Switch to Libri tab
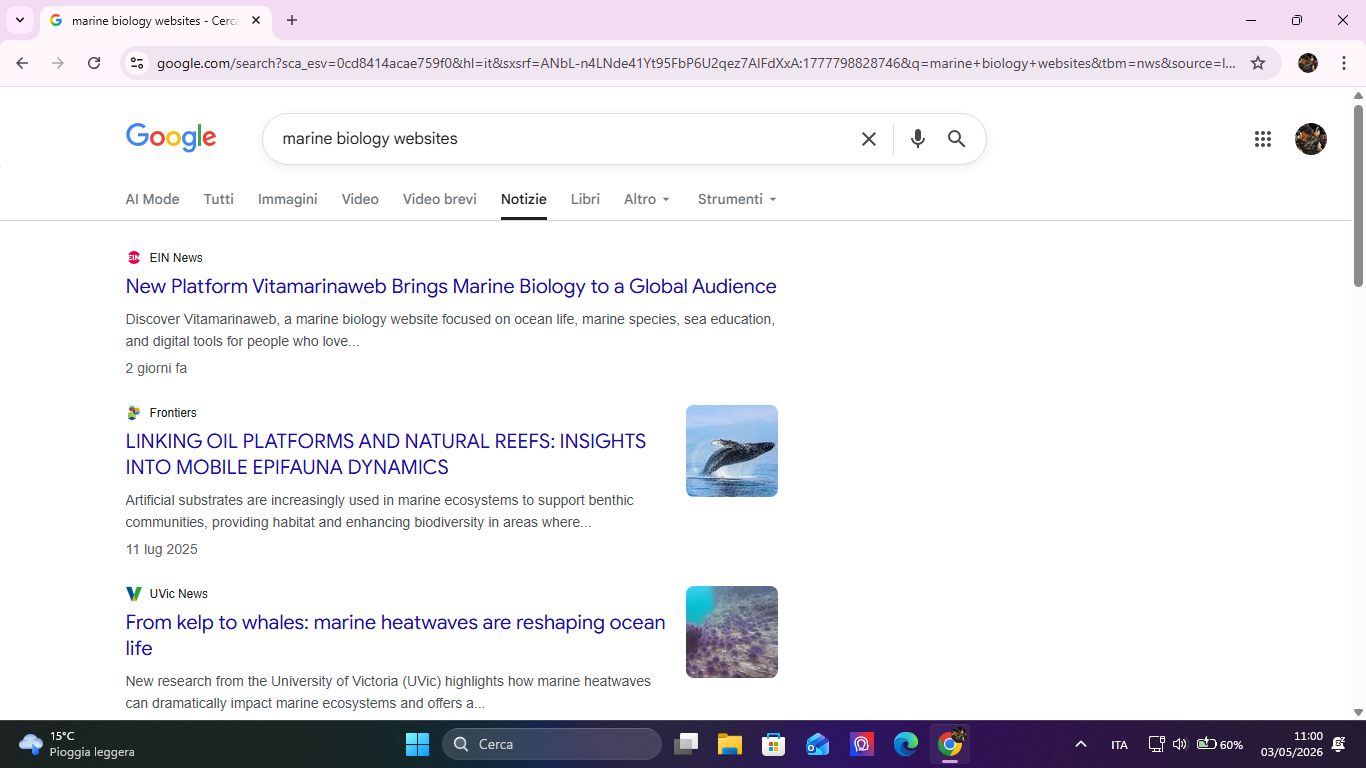Viewport: 1366px width, 768px height. pyautogui.click(x=585, y=199)
